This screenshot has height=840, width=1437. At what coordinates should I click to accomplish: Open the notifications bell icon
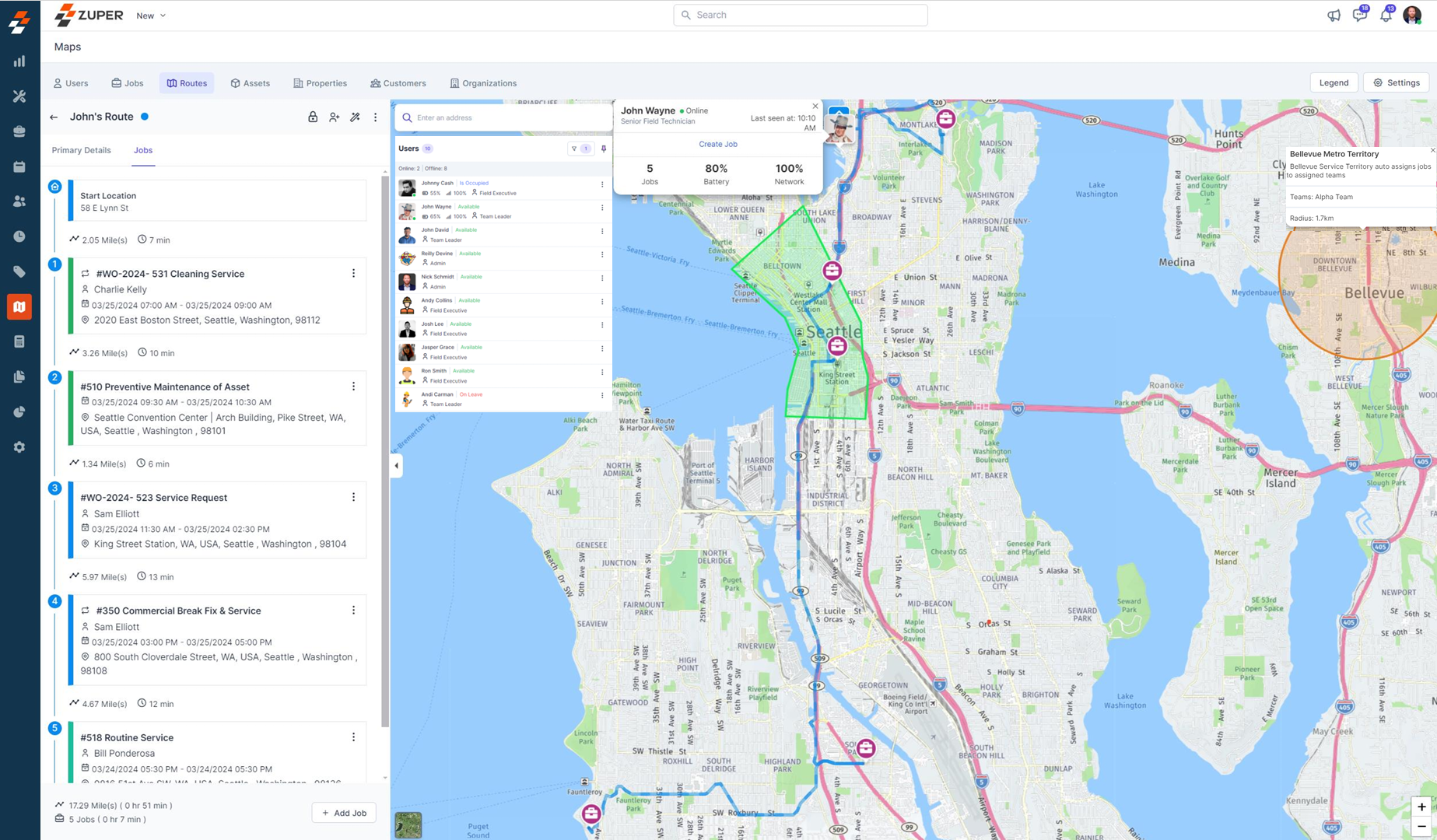point(1386,15)
